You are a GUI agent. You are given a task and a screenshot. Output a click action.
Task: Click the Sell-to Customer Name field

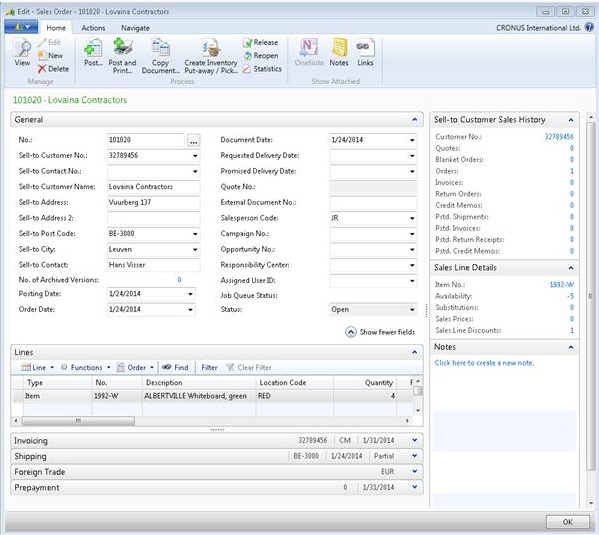(x=153, y=187)
